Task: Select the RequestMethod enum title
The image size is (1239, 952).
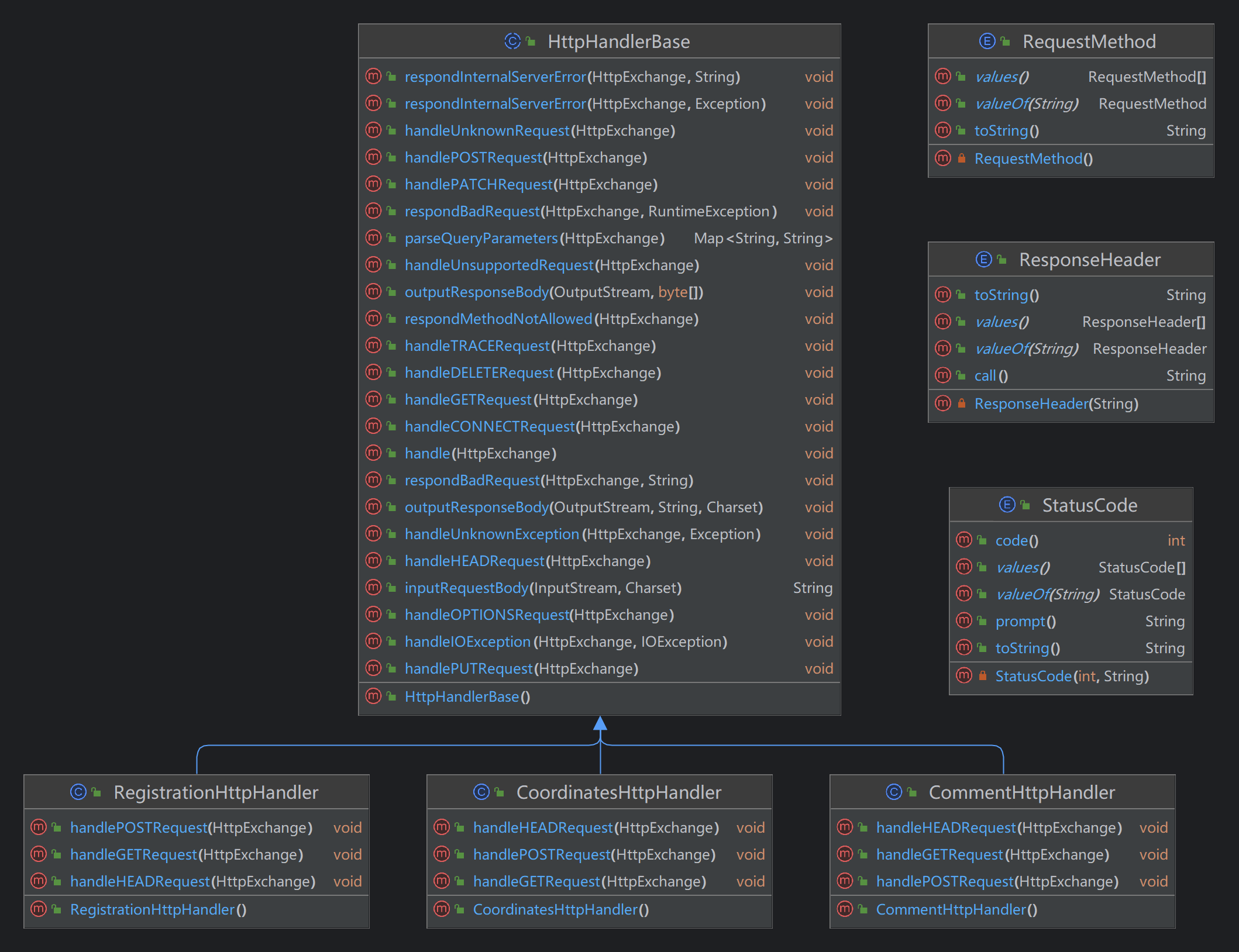Action: (1089, 42)
